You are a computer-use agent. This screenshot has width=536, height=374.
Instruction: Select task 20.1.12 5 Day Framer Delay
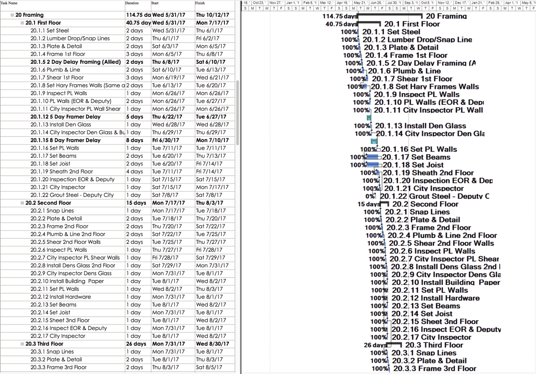(x=65, y=117)
